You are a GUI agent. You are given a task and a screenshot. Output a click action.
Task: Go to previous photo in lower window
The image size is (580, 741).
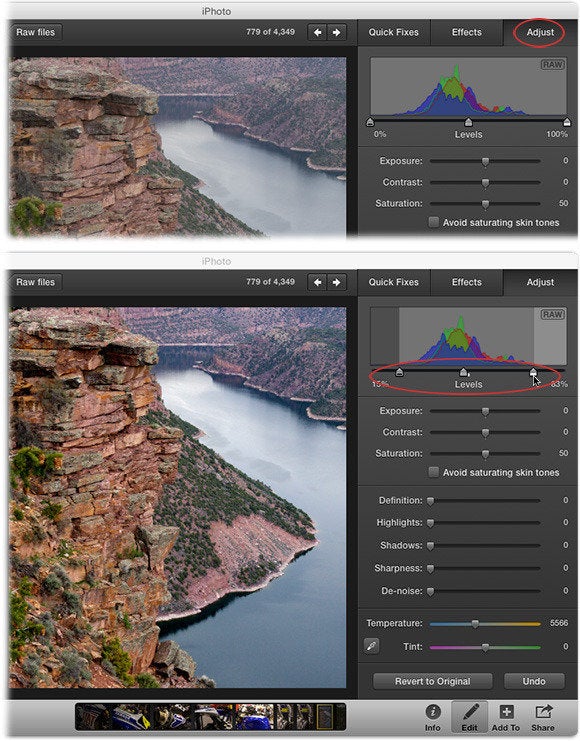tap(317, 282)
